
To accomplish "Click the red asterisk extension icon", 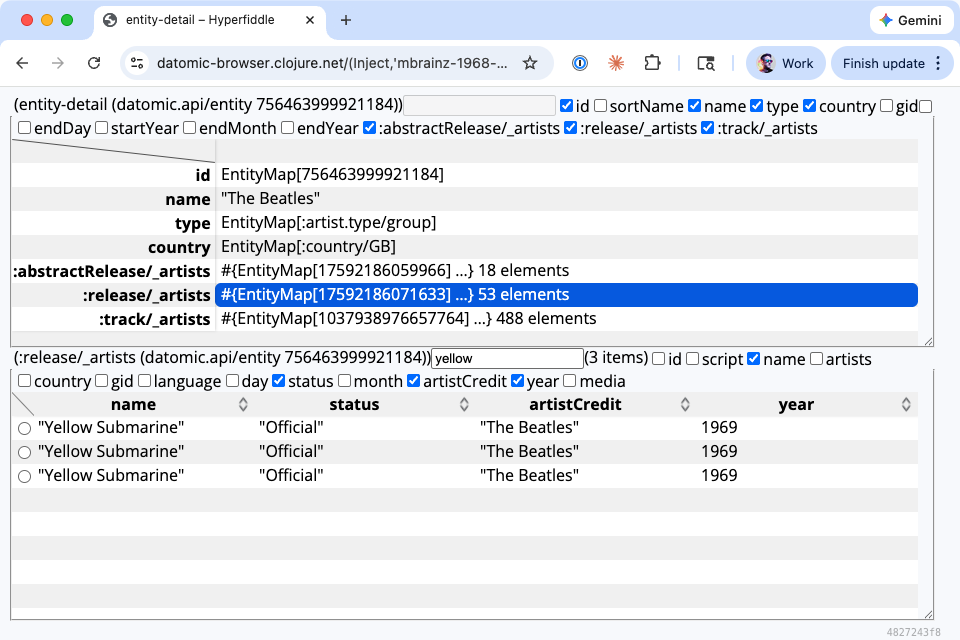I will (615, 62).
